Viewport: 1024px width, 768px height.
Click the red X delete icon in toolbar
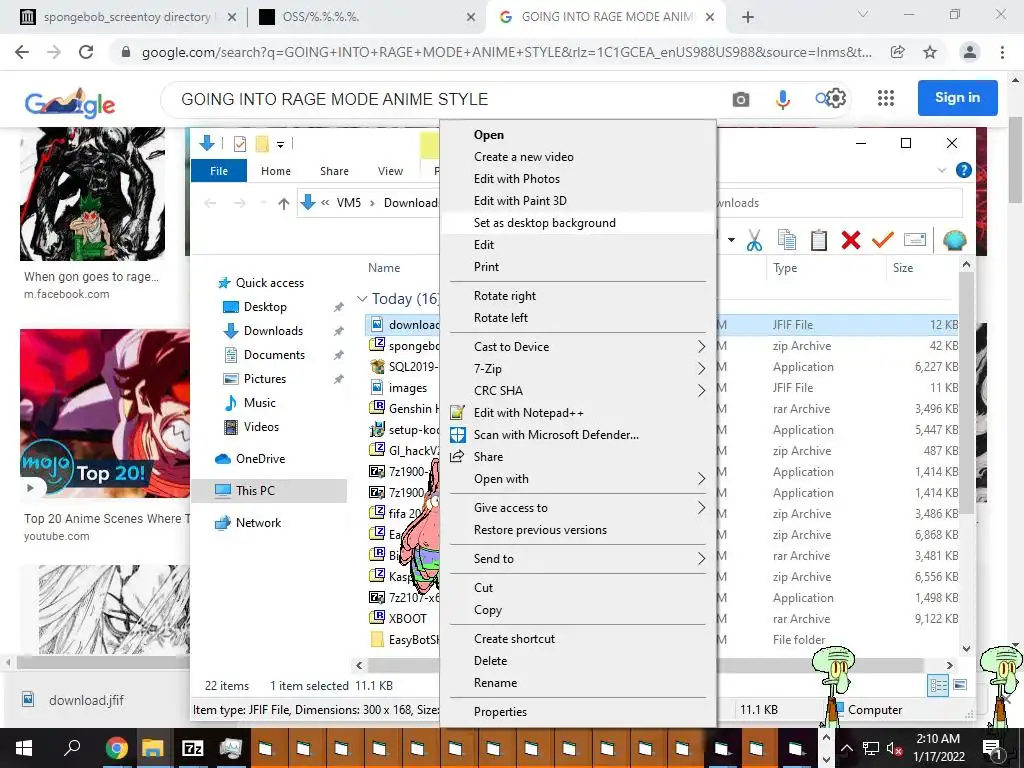[850, 240]
